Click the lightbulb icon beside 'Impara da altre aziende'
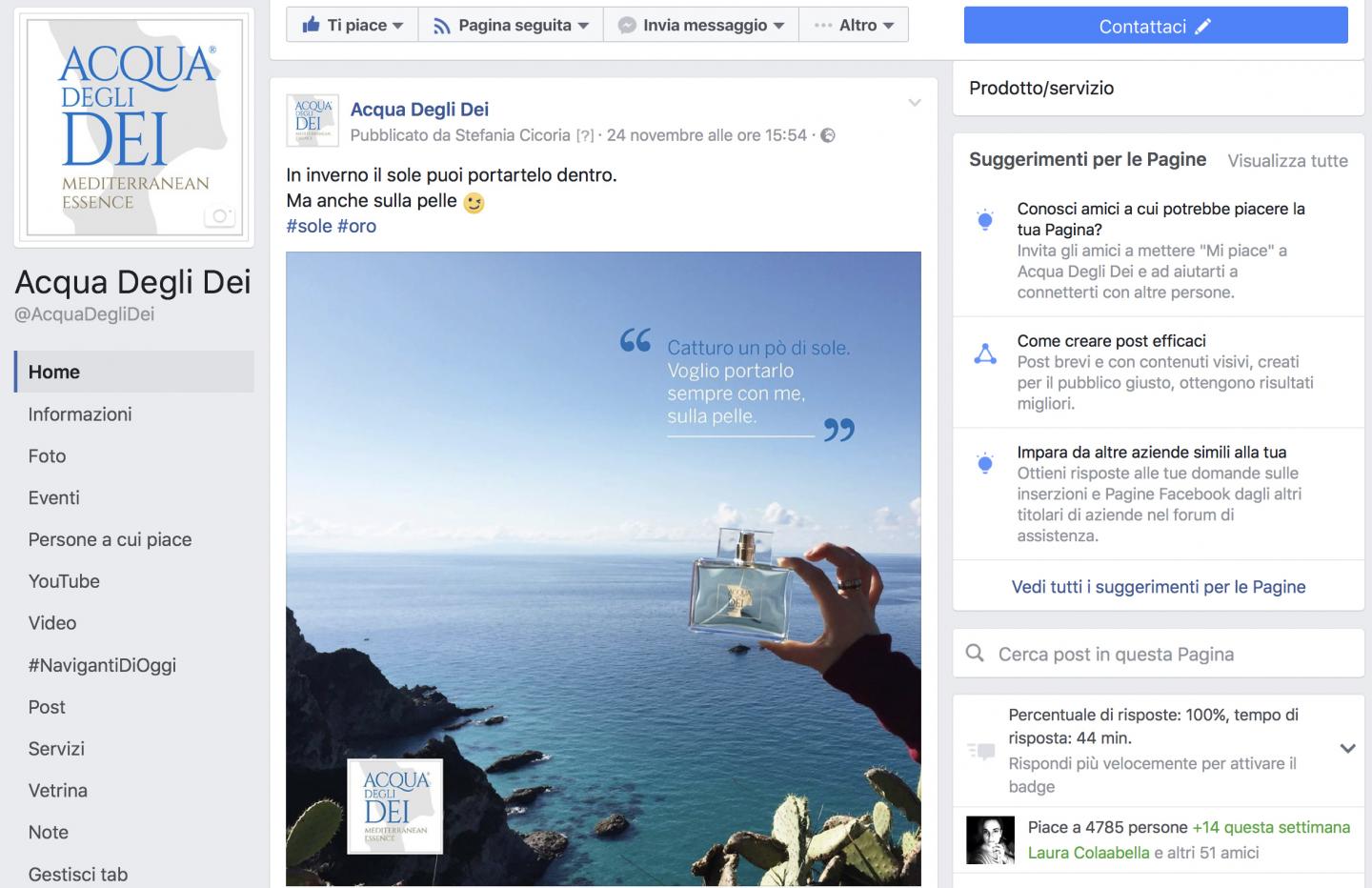Screen dimensions: 1372x888 (x=985, y=464)
